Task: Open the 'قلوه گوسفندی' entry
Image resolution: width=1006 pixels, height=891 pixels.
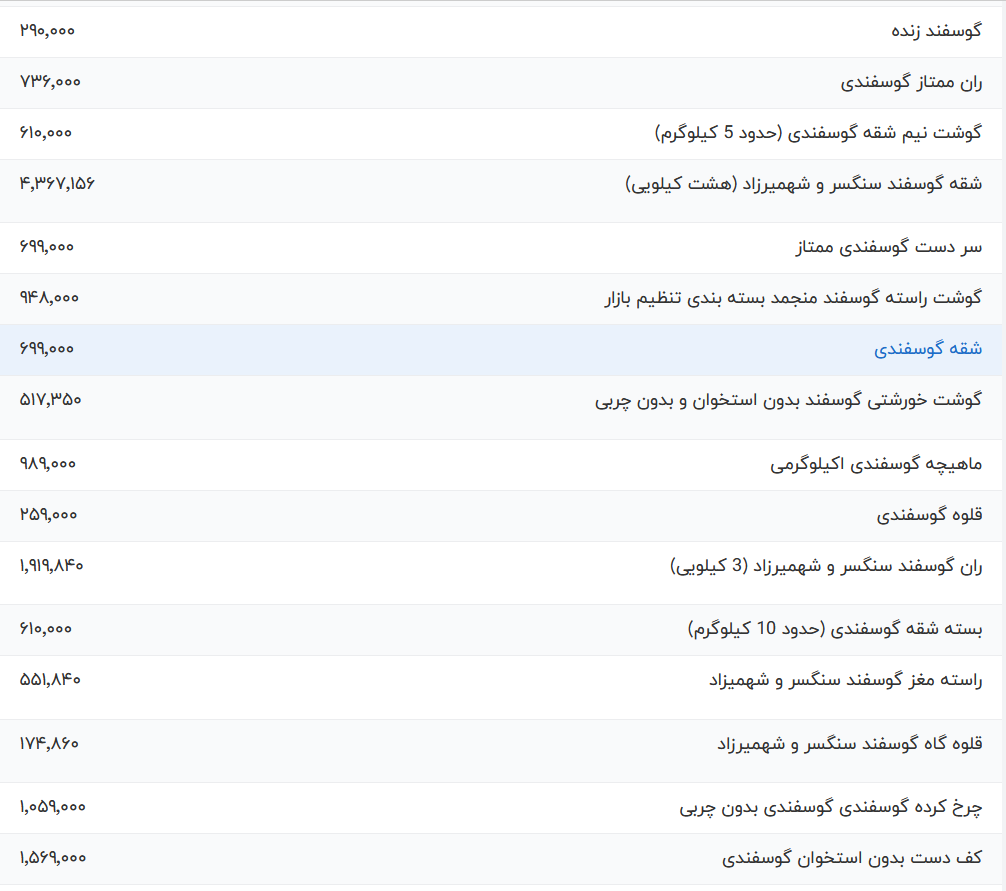Action: pos(929,515)
